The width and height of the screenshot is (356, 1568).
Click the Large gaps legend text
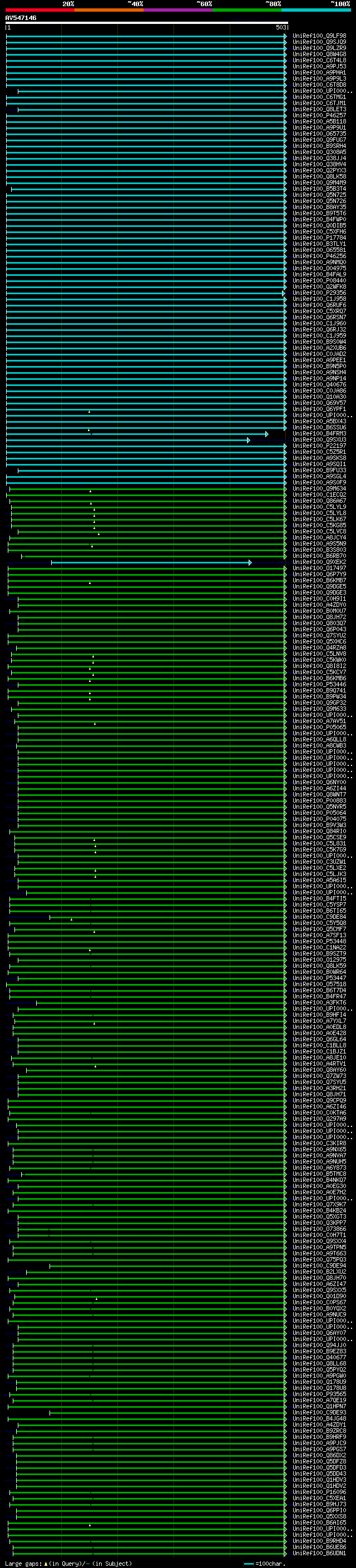pos(24,1564)
